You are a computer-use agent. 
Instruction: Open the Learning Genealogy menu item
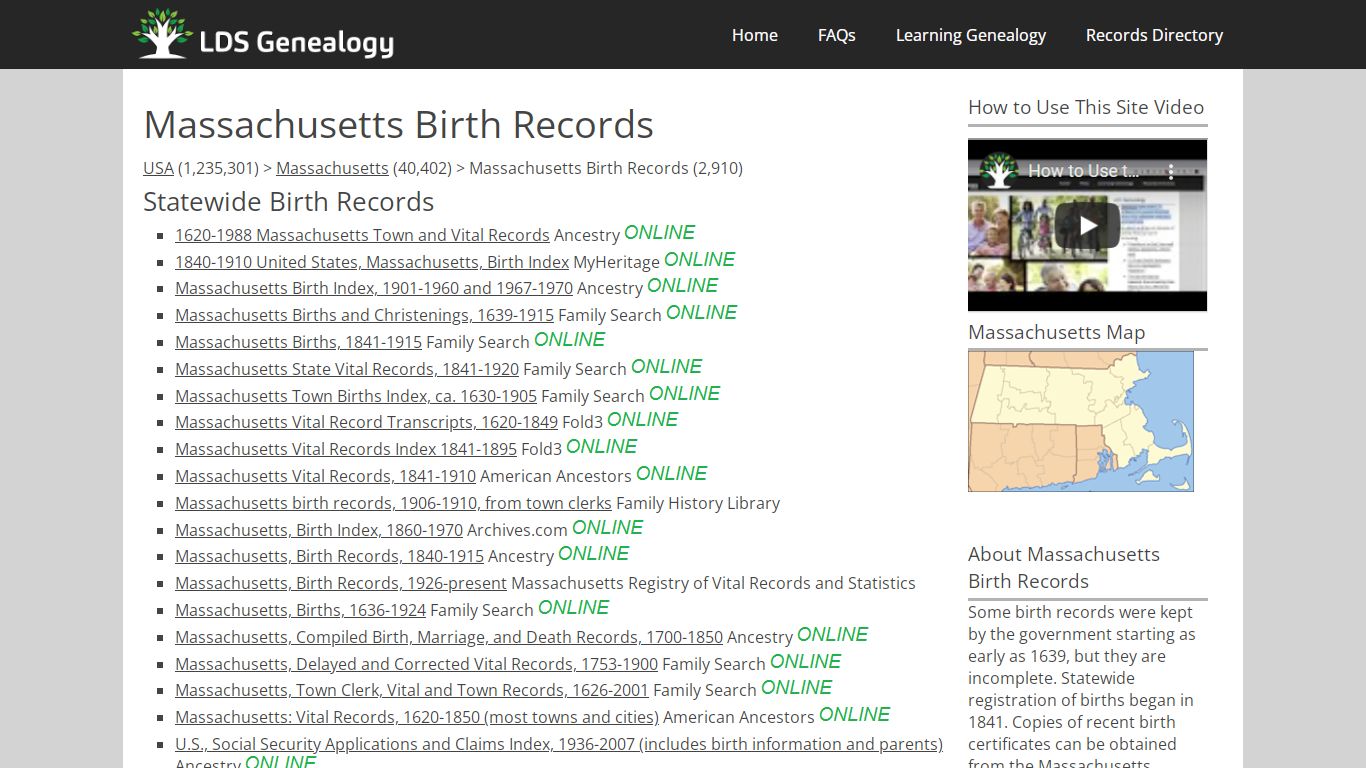click(971, 35)
